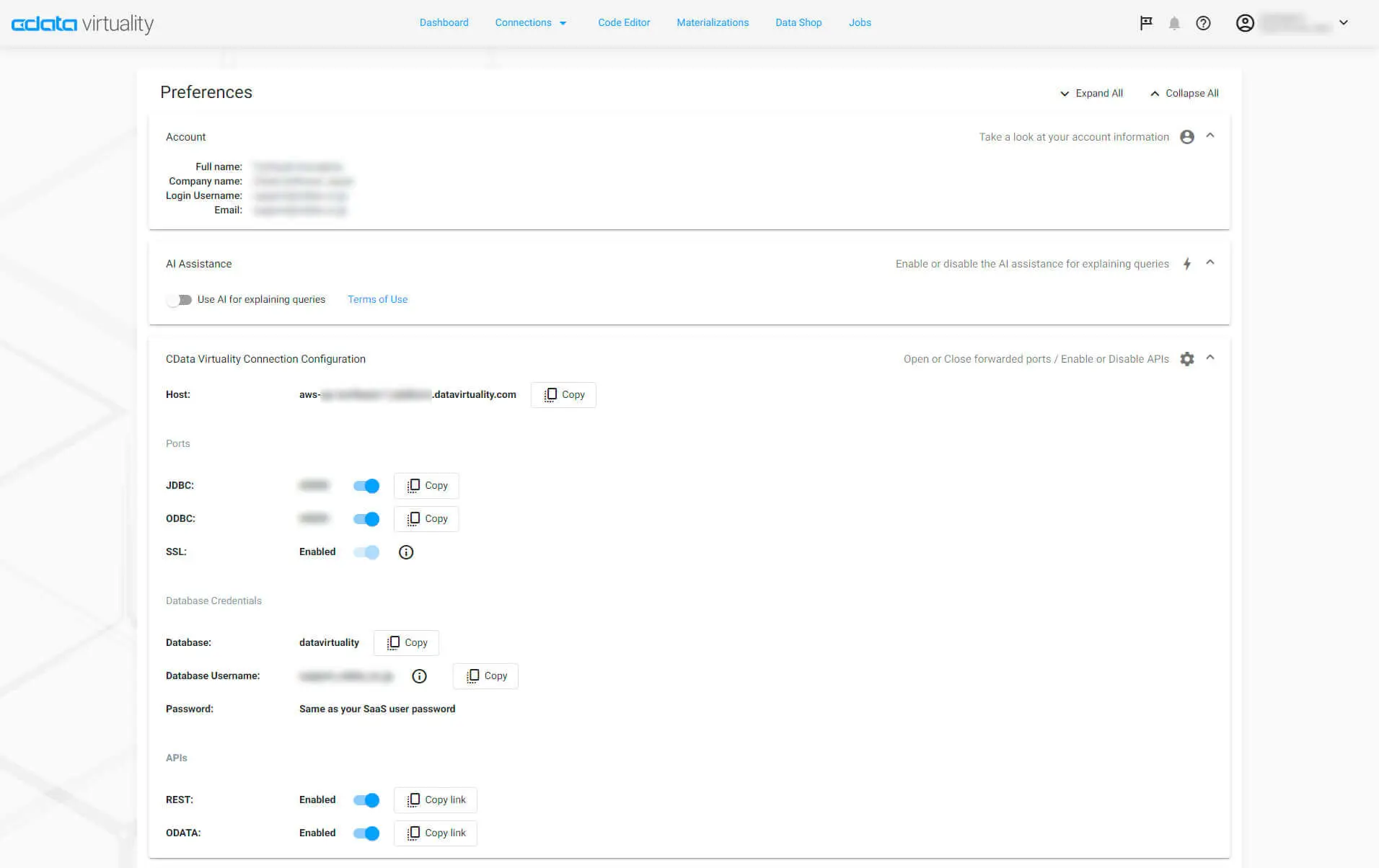This screenshot has height=868, width=1379.
Task: Open the flag announcements icon
Action: pyautogui.click(x=1146, y=23)
